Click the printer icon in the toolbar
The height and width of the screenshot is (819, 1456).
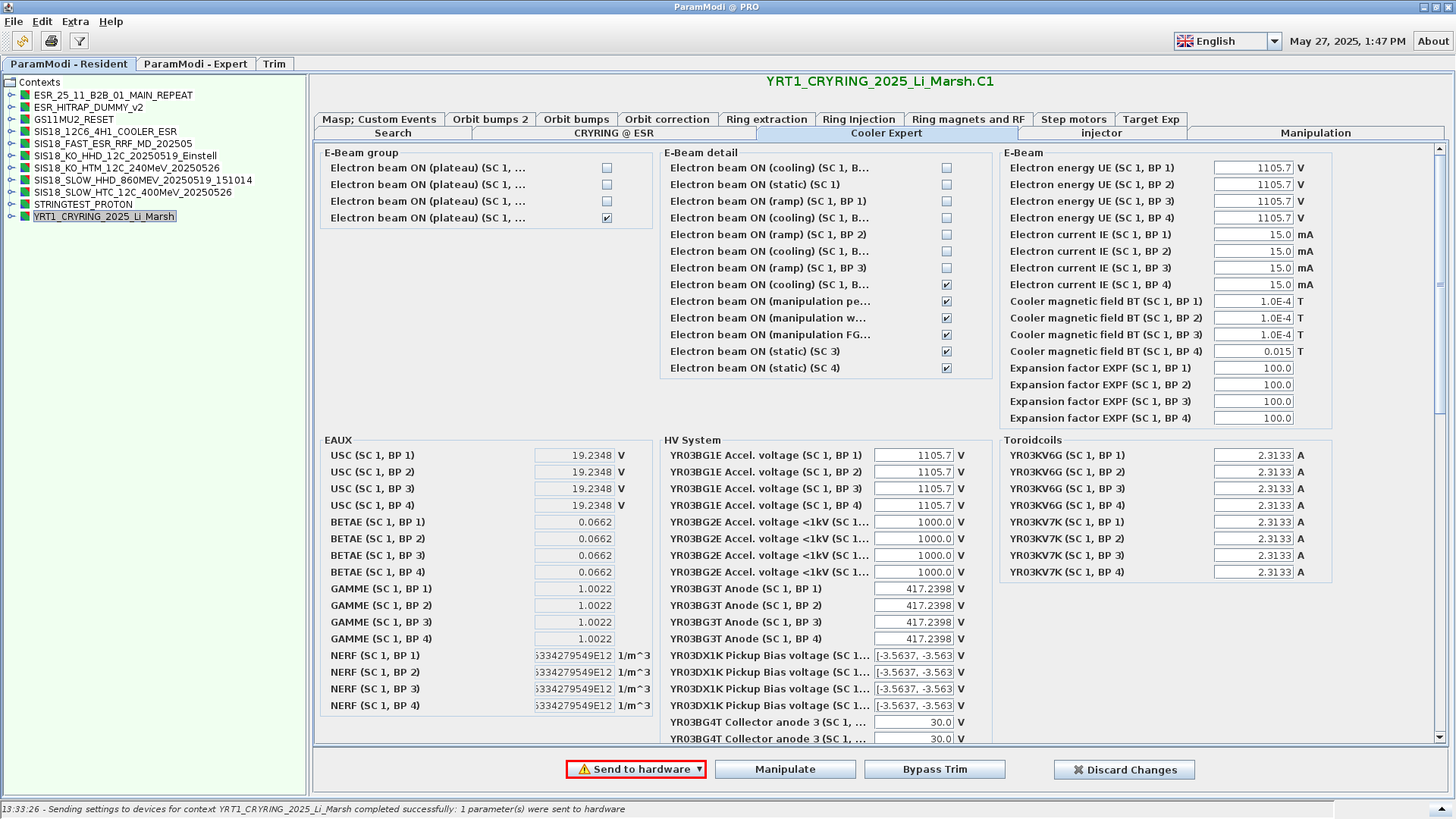[51, 41]
